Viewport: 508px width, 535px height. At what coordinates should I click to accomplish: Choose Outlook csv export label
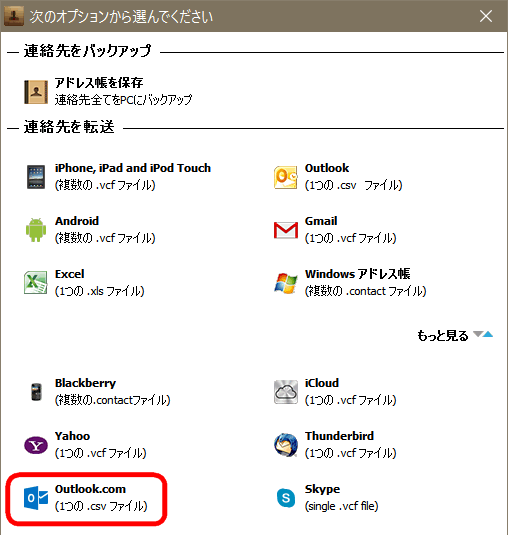tap(327, 168)
